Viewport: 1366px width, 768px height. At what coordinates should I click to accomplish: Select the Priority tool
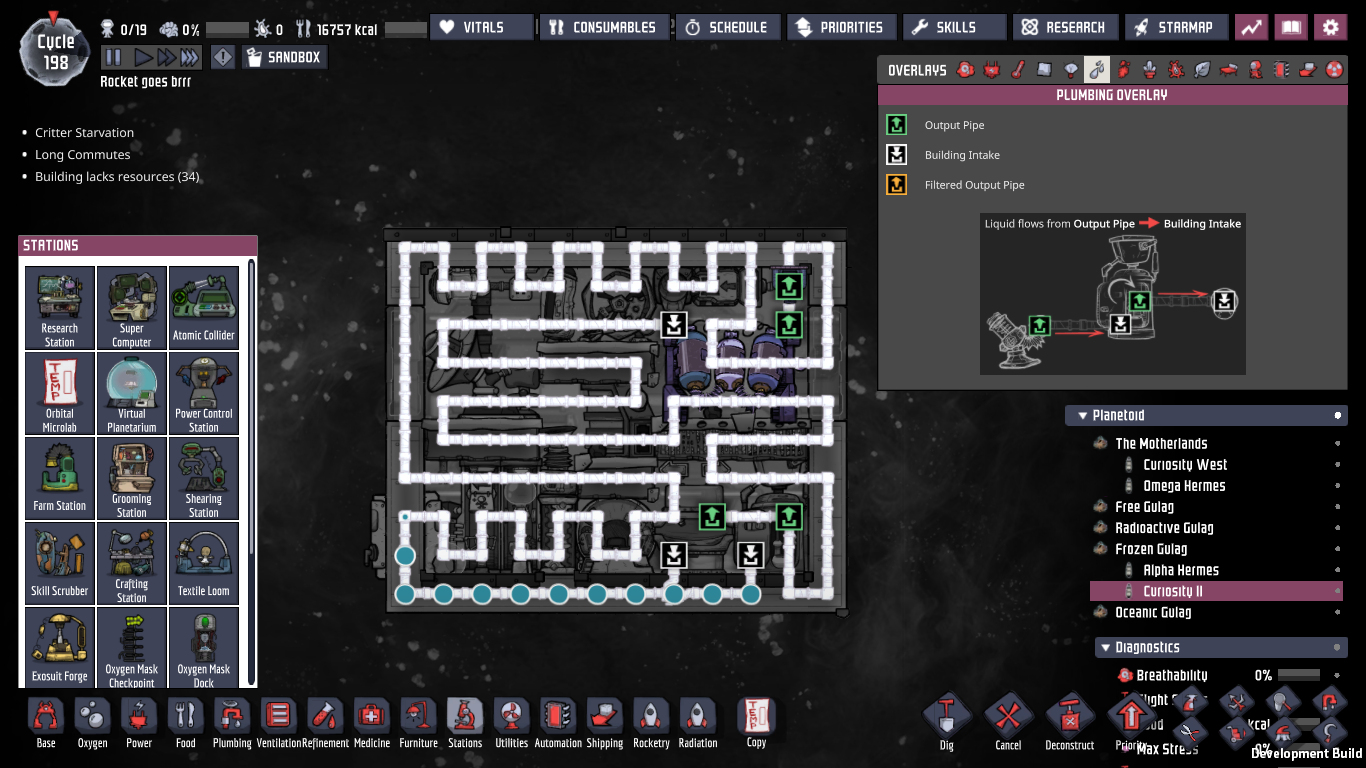tap(1130, 718)
